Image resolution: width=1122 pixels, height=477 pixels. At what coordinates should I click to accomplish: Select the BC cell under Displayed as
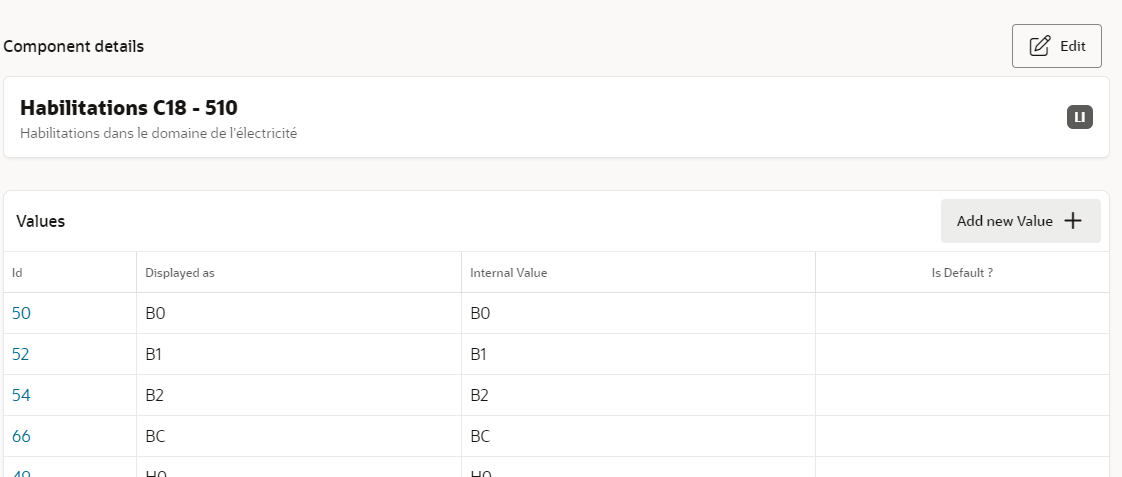156,436
